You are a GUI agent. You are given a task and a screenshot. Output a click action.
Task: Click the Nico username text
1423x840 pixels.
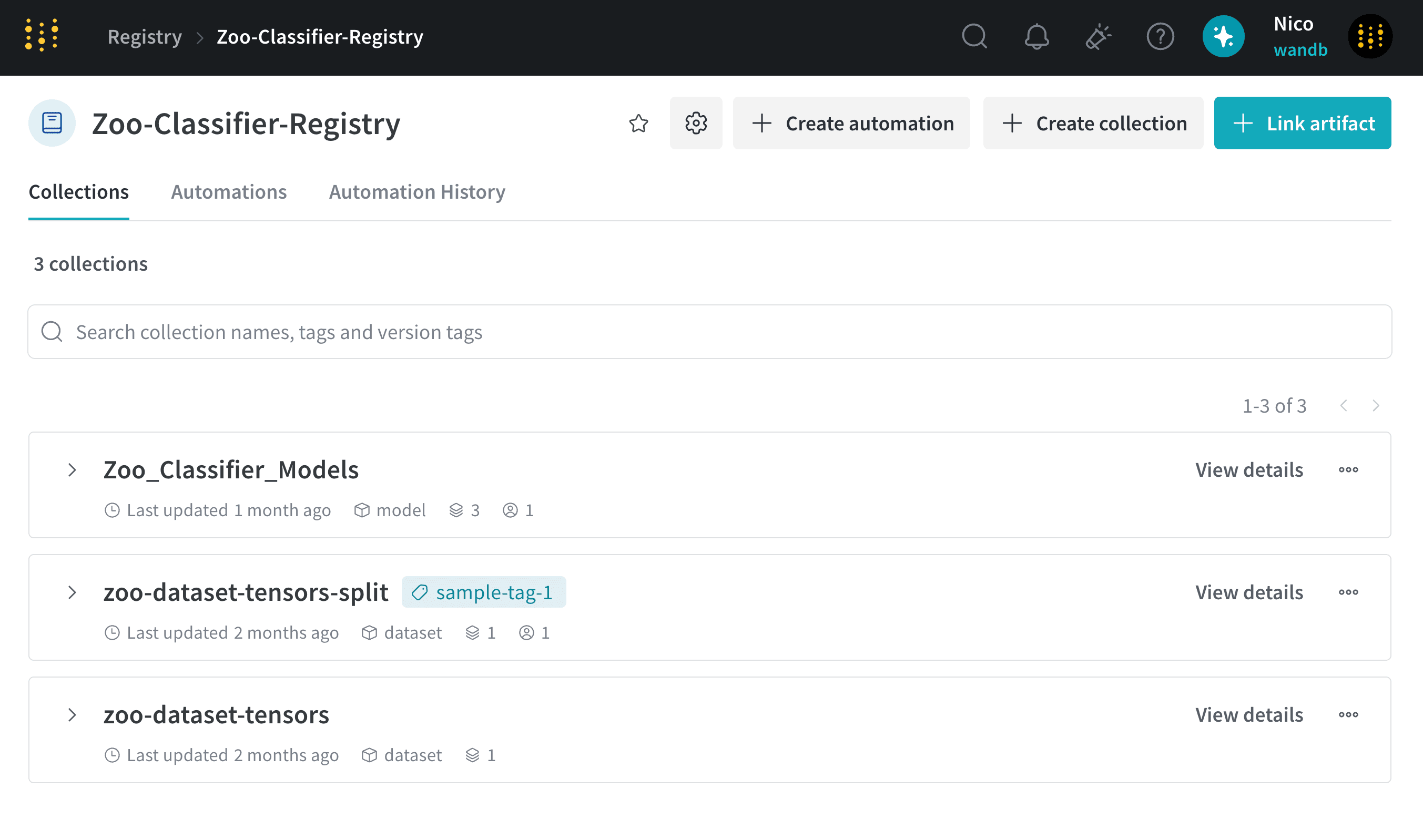pos(1293,24)
